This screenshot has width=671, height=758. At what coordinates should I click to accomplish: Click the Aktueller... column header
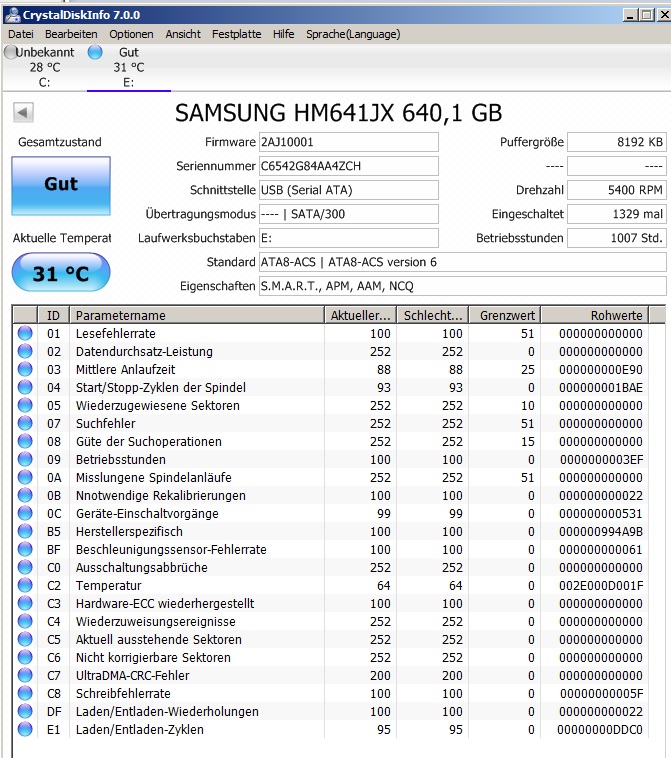pyautogui.click(x=360, y=315)
